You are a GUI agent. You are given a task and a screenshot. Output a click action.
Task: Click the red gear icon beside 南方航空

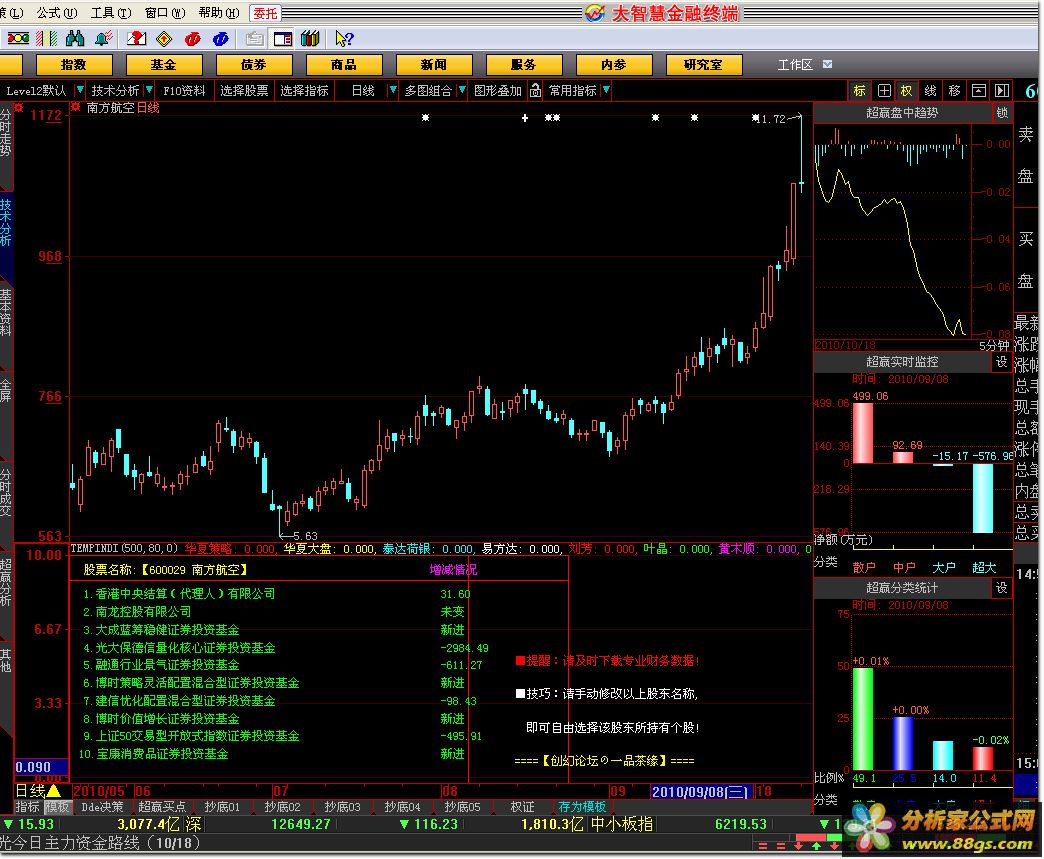[x=76, y=107]
